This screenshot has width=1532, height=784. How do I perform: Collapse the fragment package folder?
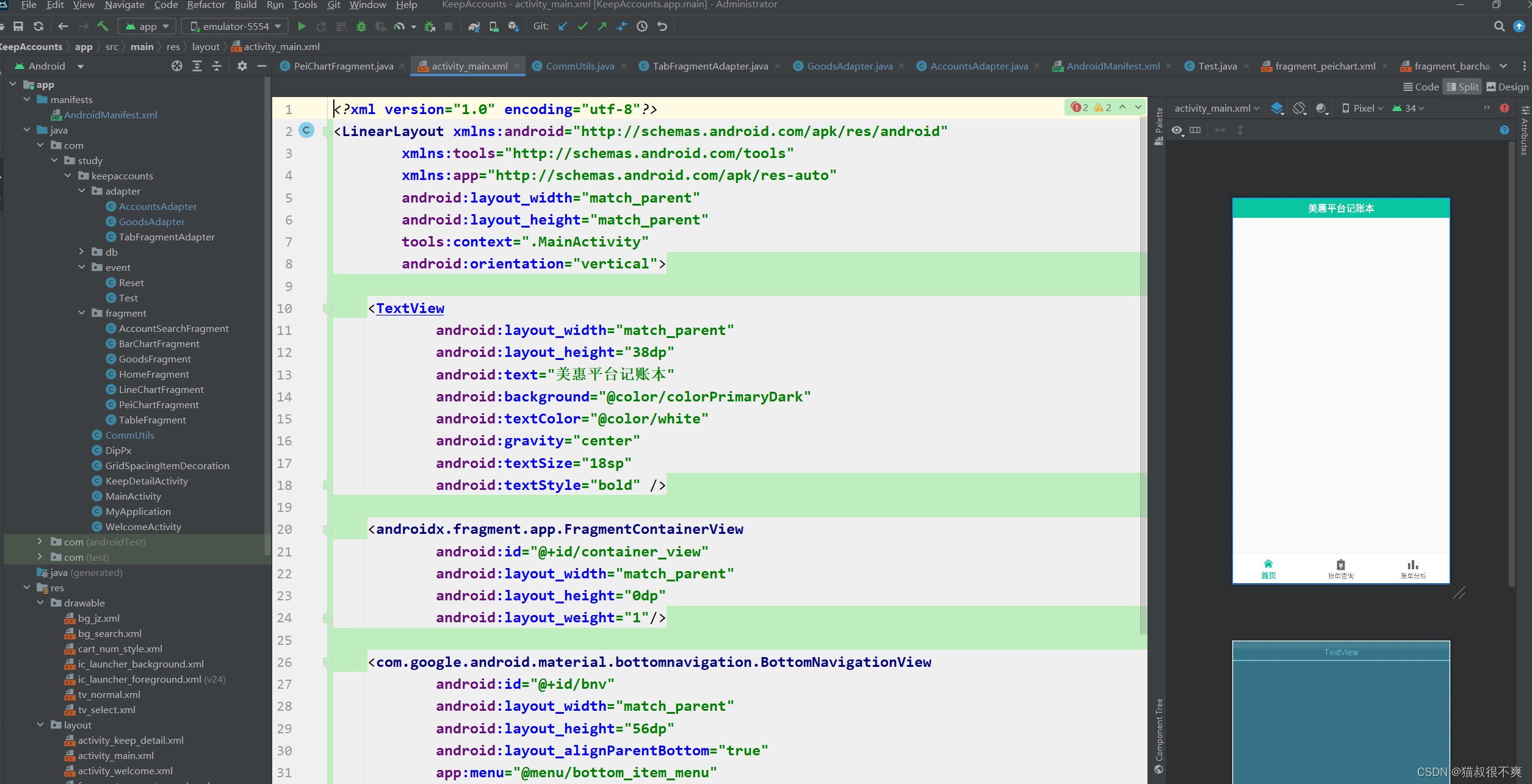click(82, 313)
